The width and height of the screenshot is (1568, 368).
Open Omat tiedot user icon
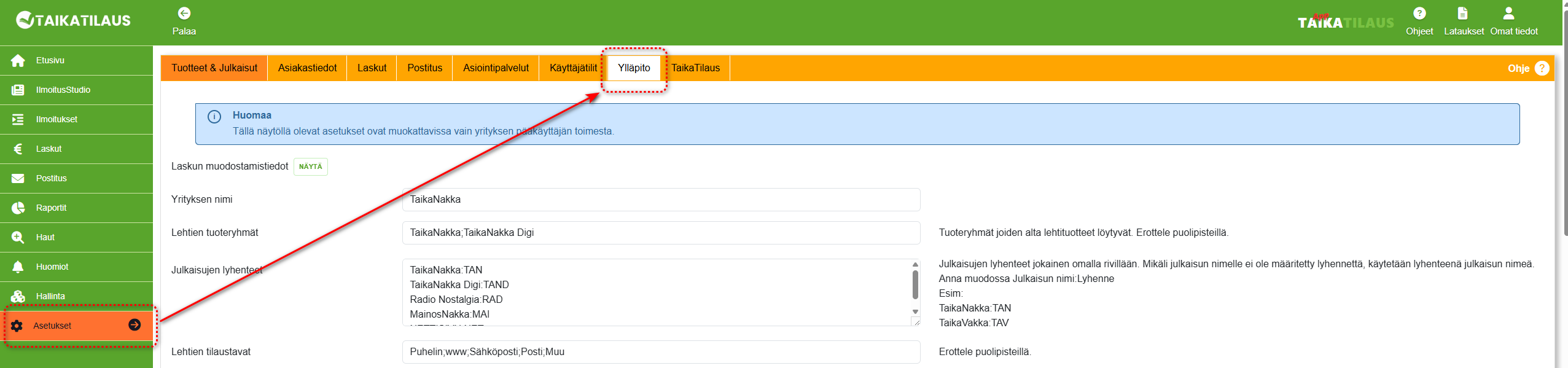(1508, 14)
